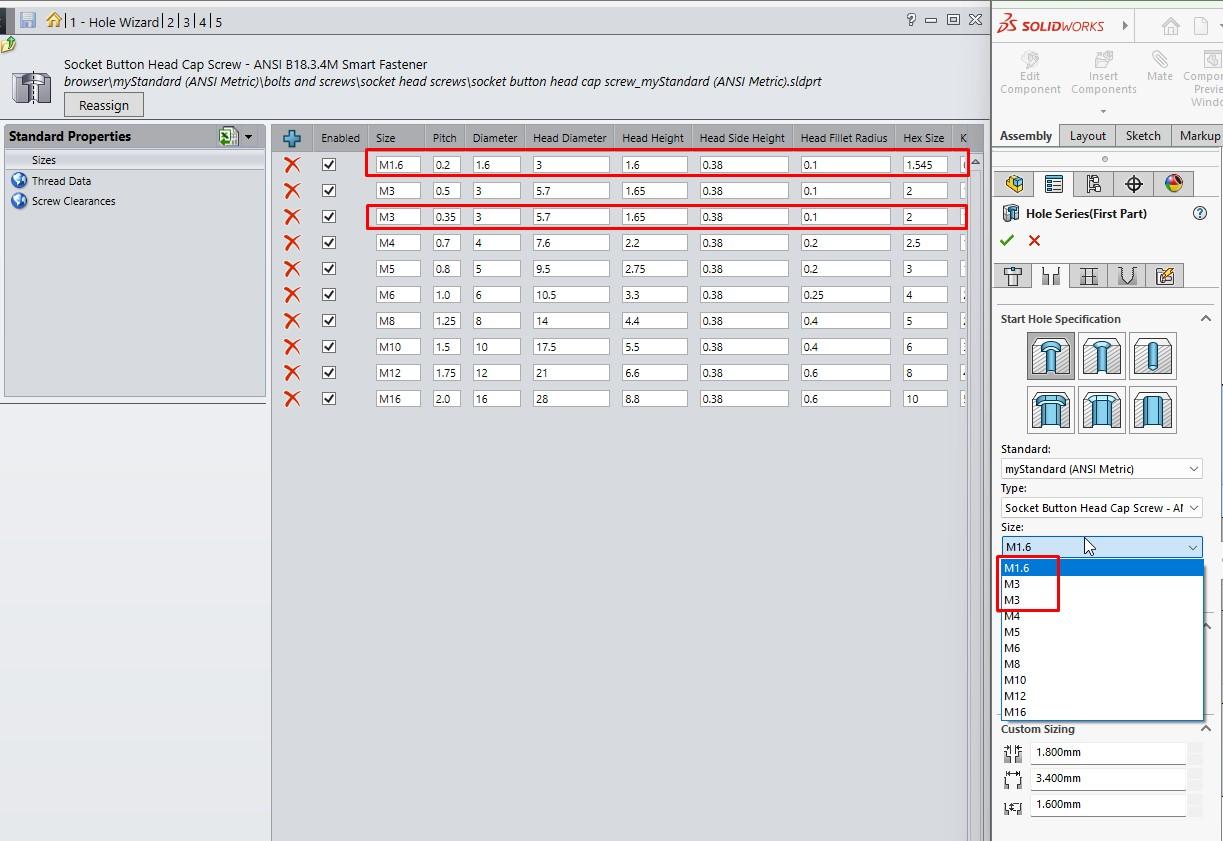1223x841 pixels.
Task: Select the Counterbore hole type thumbnail
Action: [1051, 356]
